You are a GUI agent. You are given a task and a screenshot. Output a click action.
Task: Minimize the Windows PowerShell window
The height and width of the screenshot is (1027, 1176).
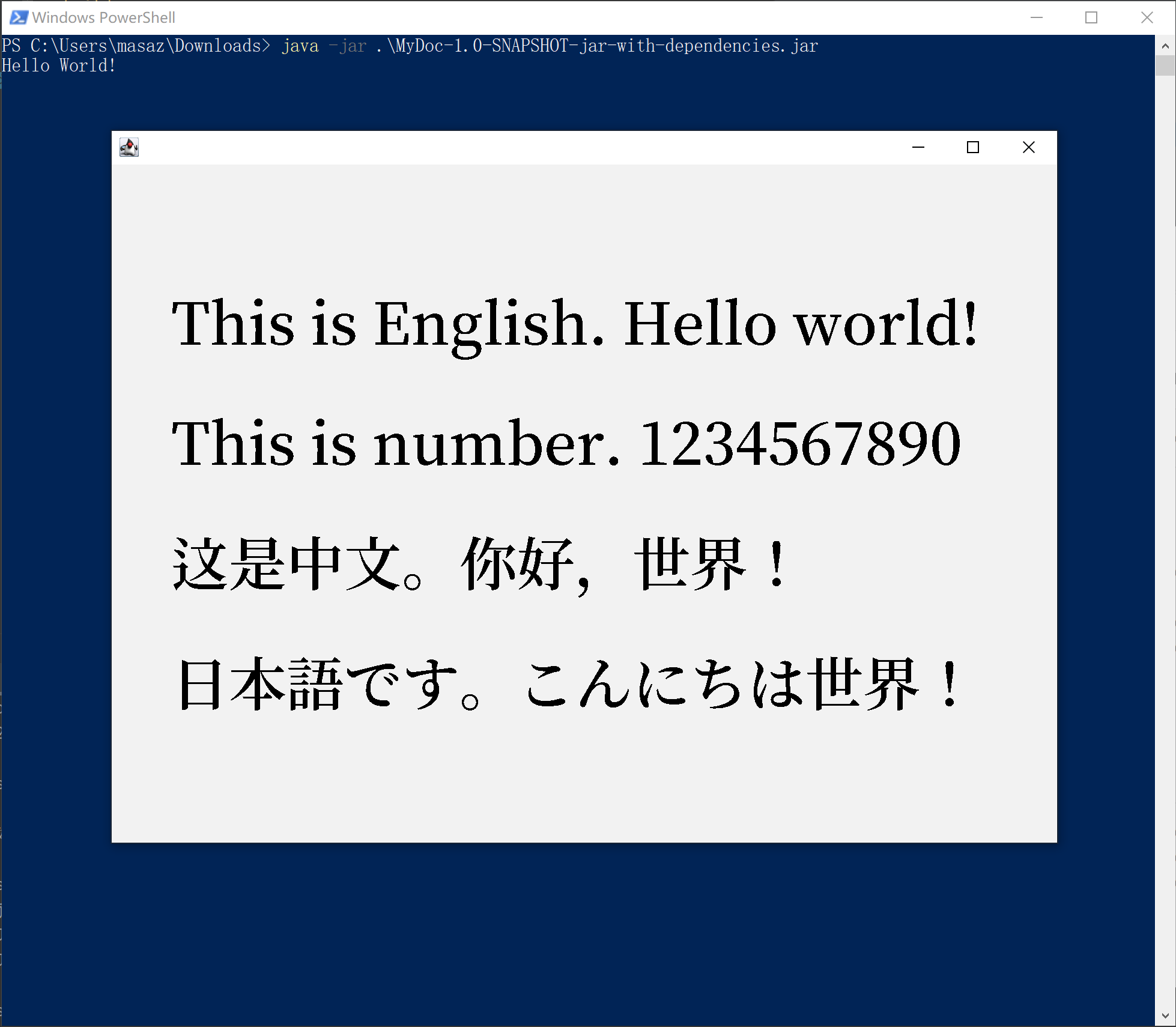[1036, 17]
